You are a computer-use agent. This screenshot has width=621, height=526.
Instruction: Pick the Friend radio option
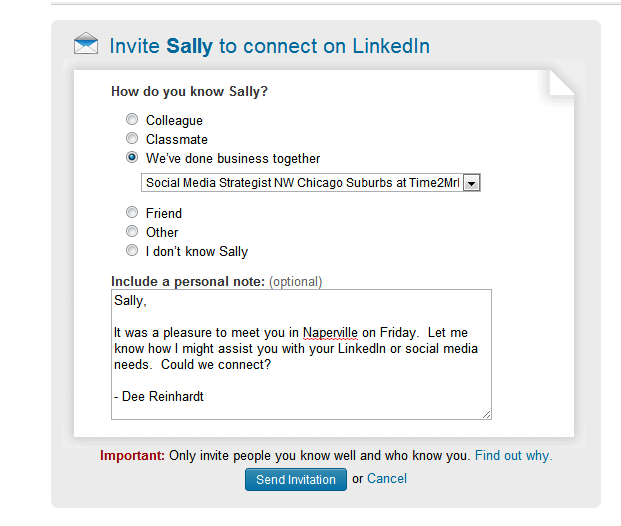point(132,212)
